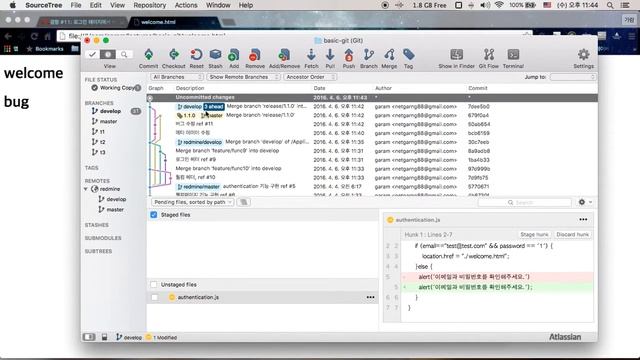Viewport: 640px width, 360px height.
Task: Open the Repository menu
Action: 150,5
